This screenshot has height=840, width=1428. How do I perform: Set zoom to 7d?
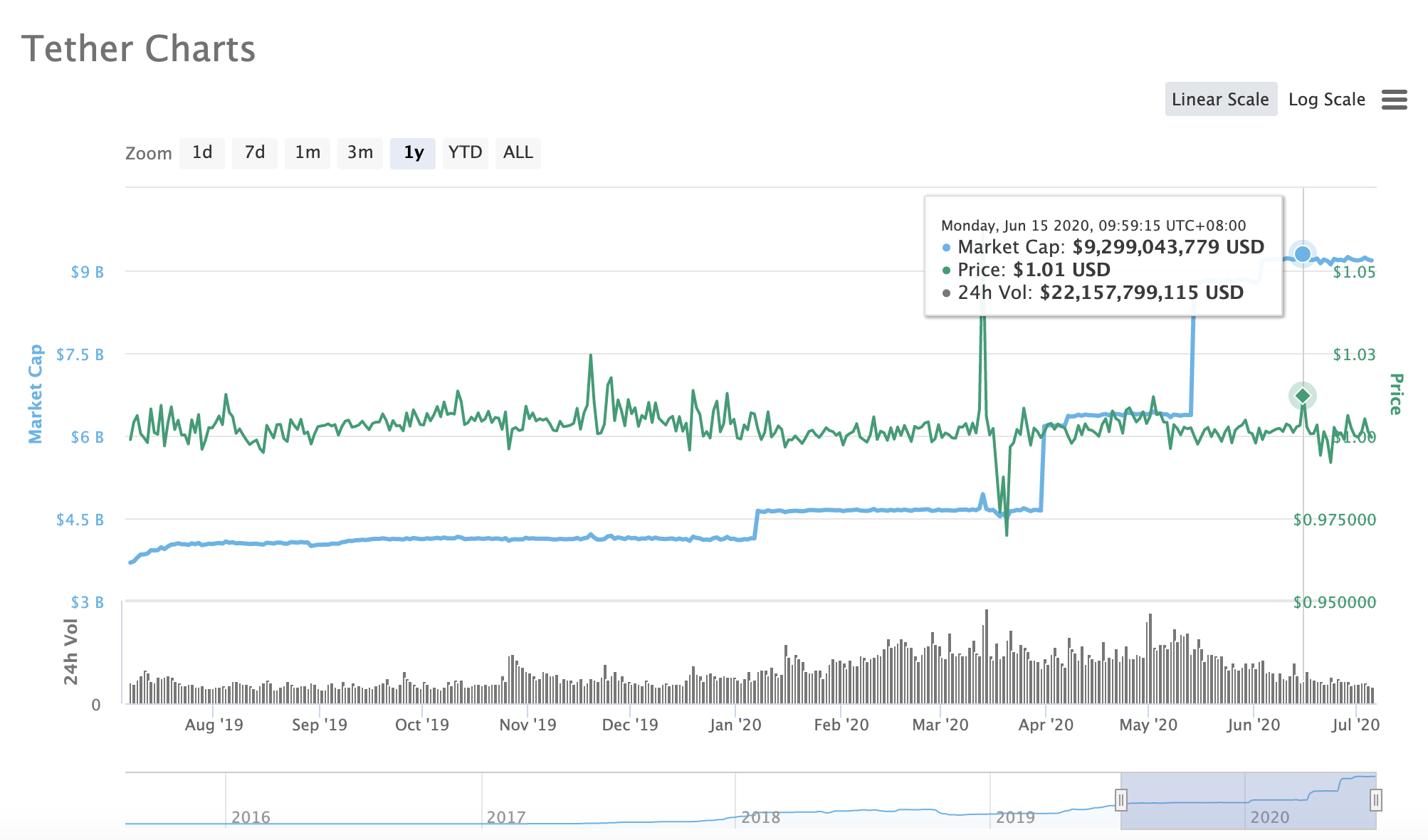[255, 153]
